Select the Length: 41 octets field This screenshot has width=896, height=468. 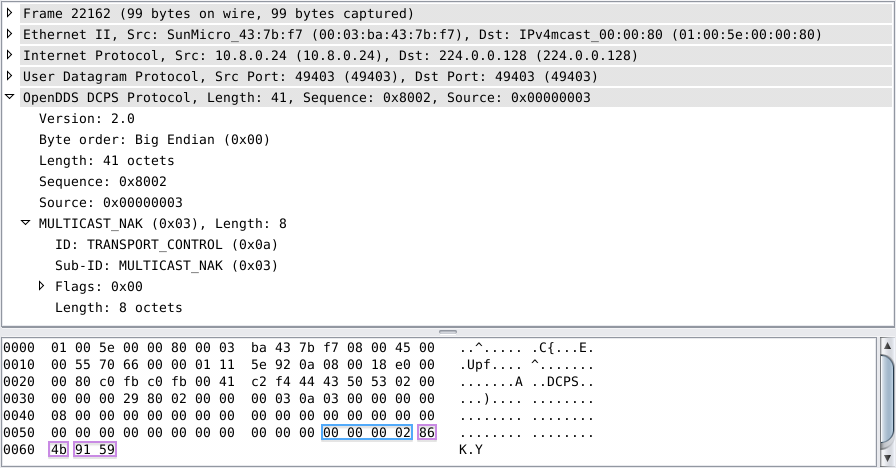(106, 161)
